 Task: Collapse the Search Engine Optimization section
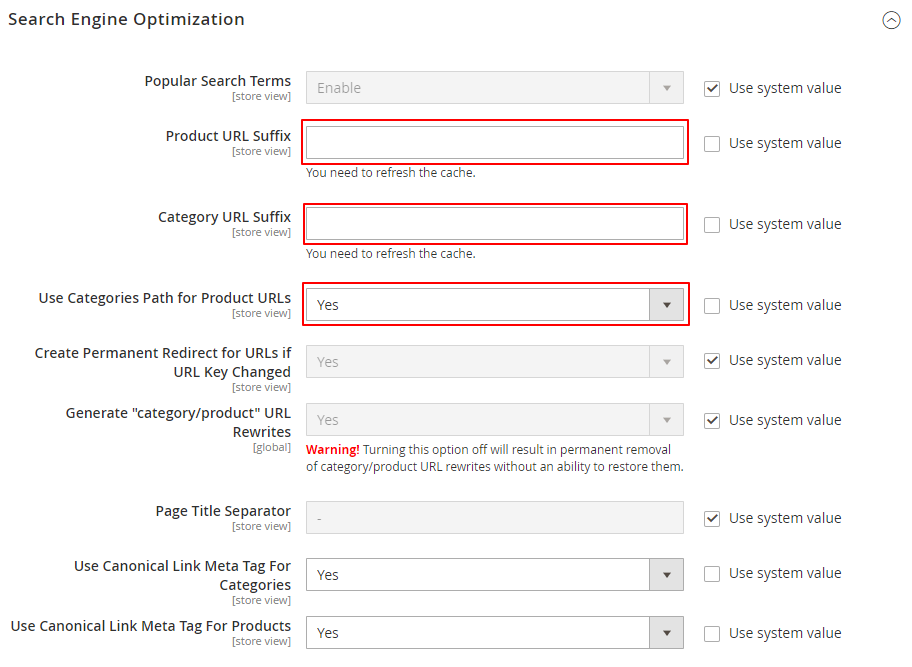[891, 20]
